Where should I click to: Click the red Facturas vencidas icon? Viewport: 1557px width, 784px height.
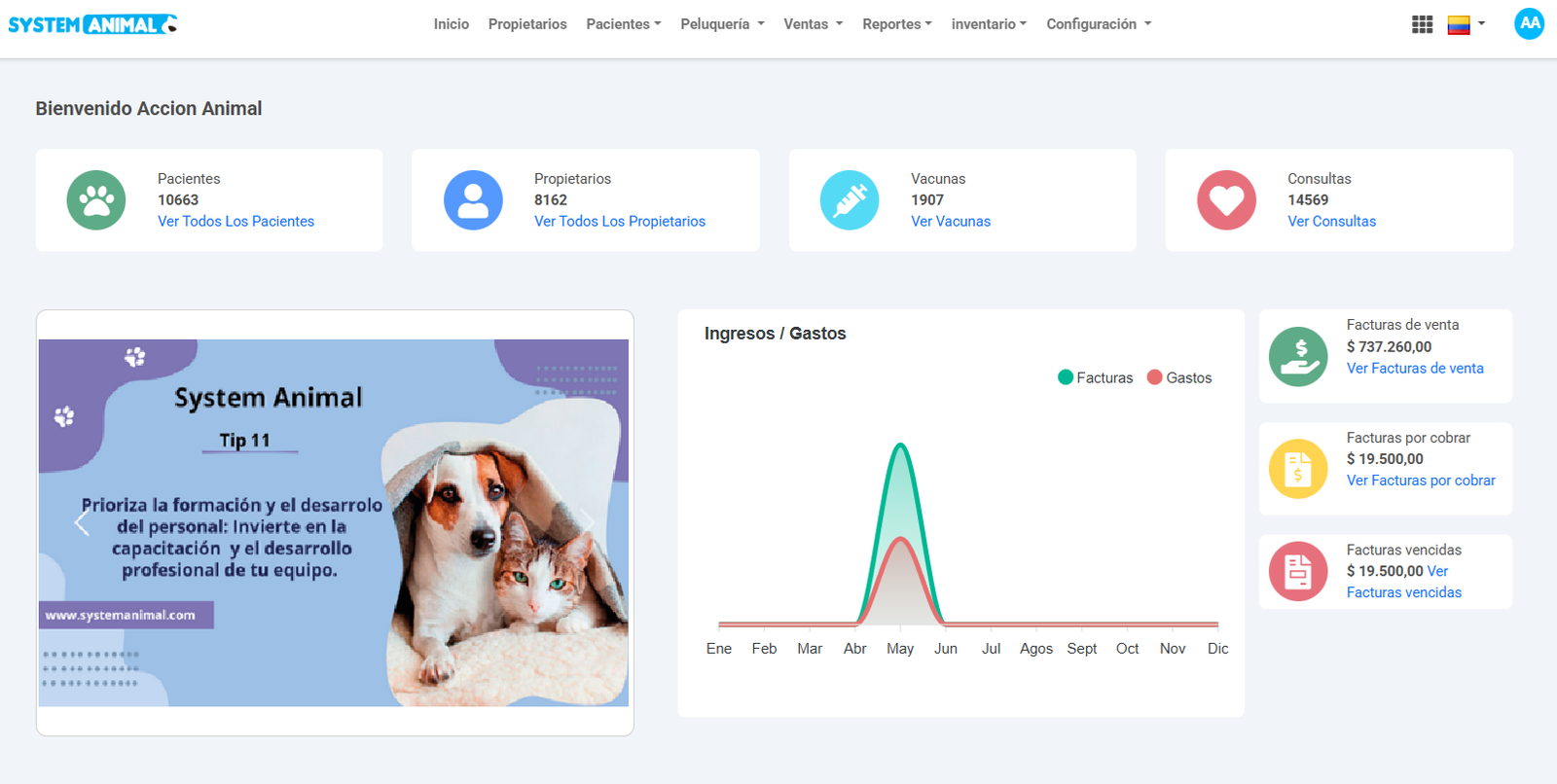tap(1298, 571)
